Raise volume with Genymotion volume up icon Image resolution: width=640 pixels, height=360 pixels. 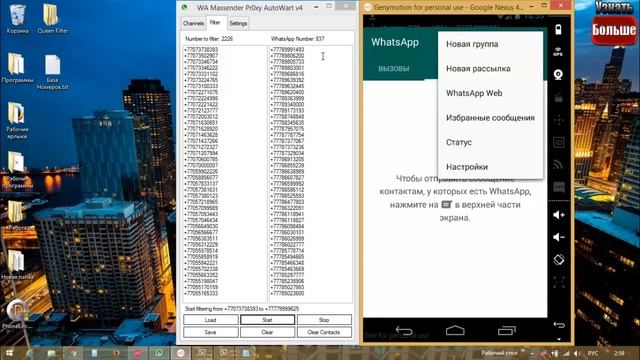[x=558, y=215]
